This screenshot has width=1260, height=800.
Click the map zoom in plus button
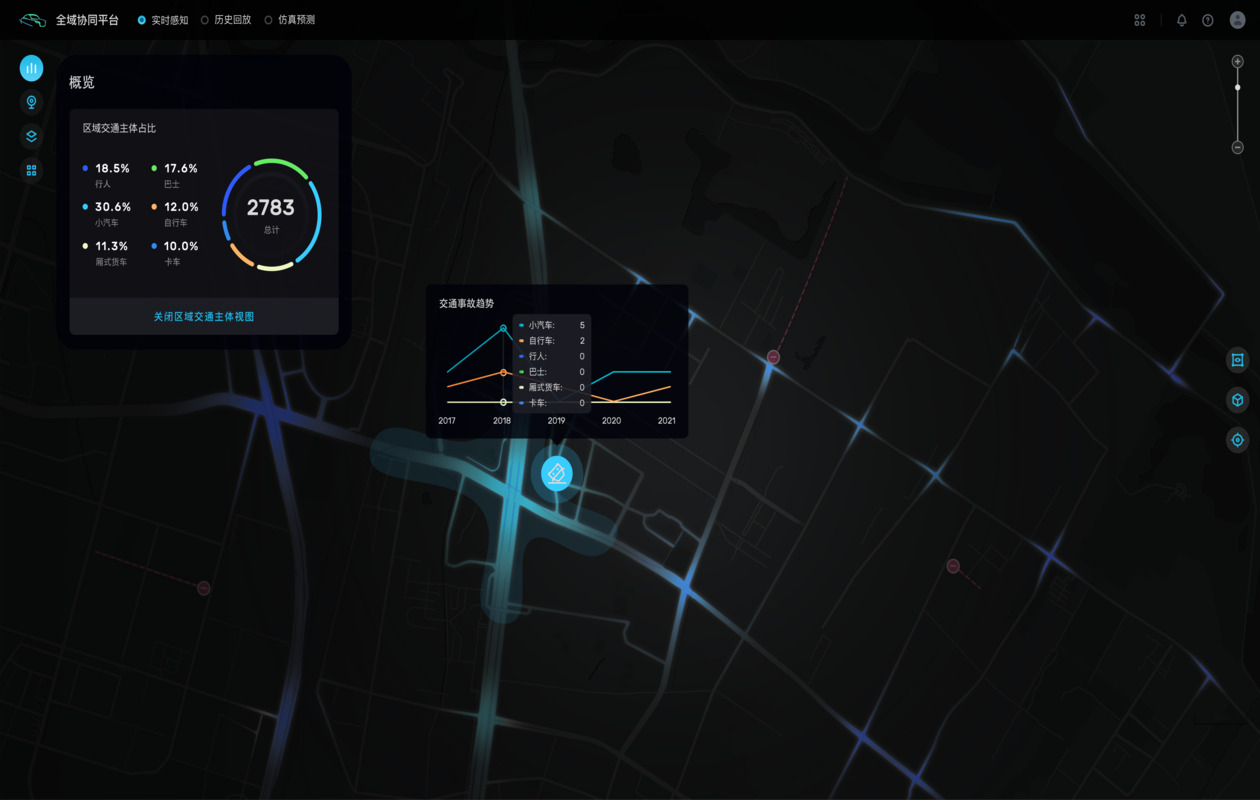1237,62
